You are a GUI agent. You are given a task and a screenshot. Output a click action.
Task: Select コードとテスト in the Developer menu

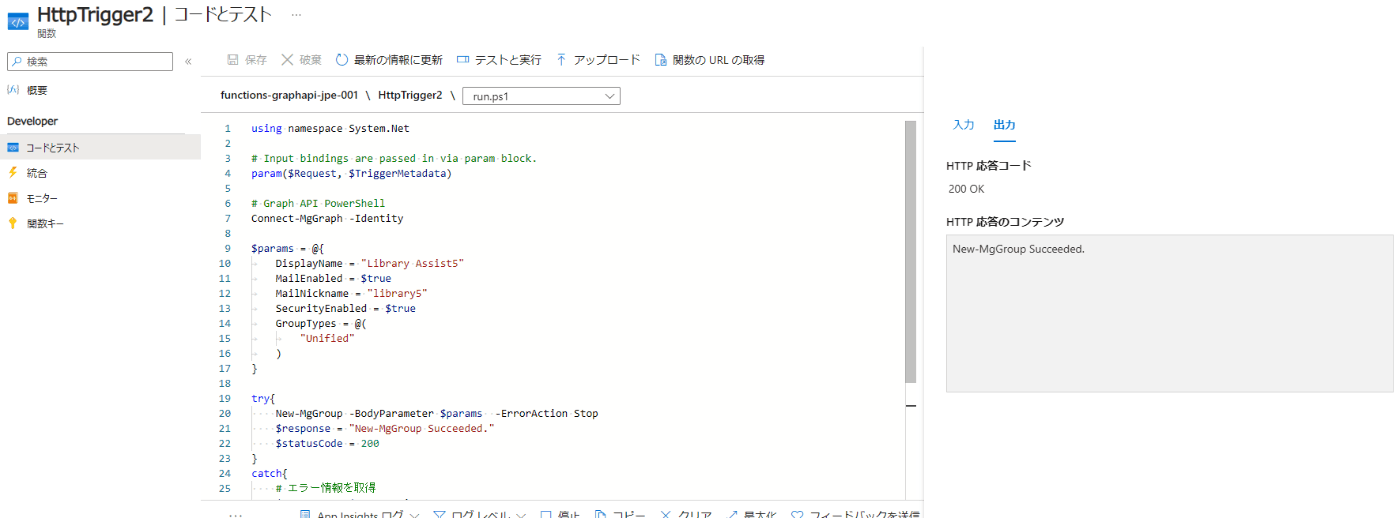[x=100, y=147]
